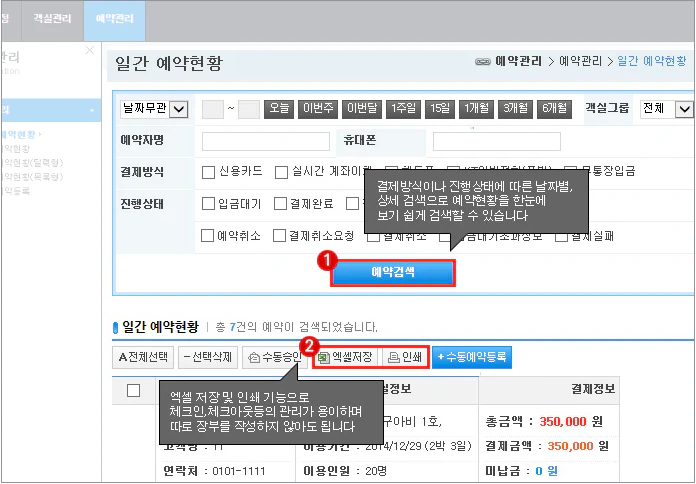Set the date range to 이번달

pos(362,108)
